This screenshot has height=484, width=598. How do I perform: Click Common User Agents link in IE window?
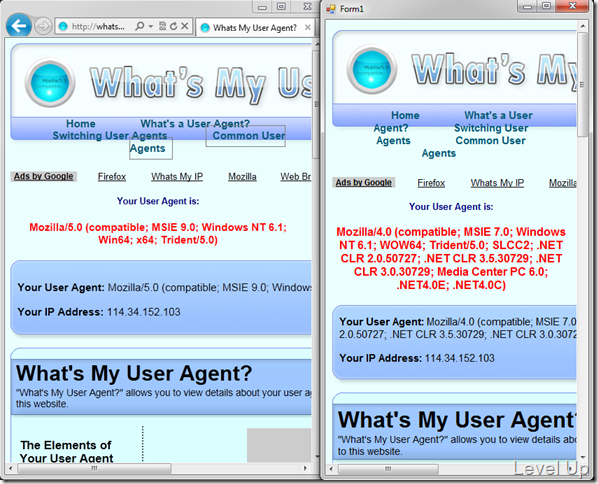[x=249, y=136]
